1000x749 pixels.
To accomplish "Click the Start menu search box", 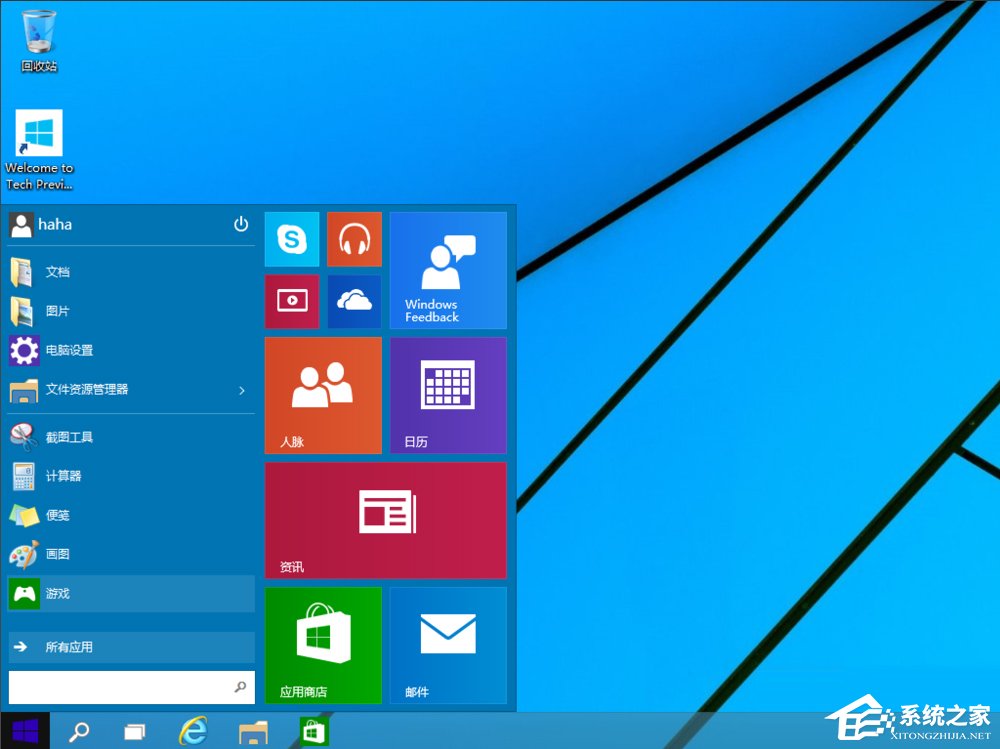I will (120, 687).
